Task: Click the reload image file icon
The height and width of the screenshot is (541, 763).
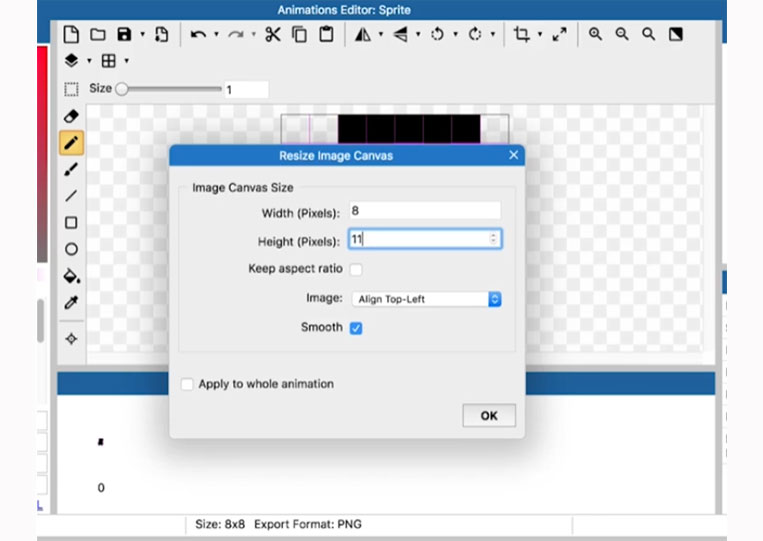Action: 161,35
